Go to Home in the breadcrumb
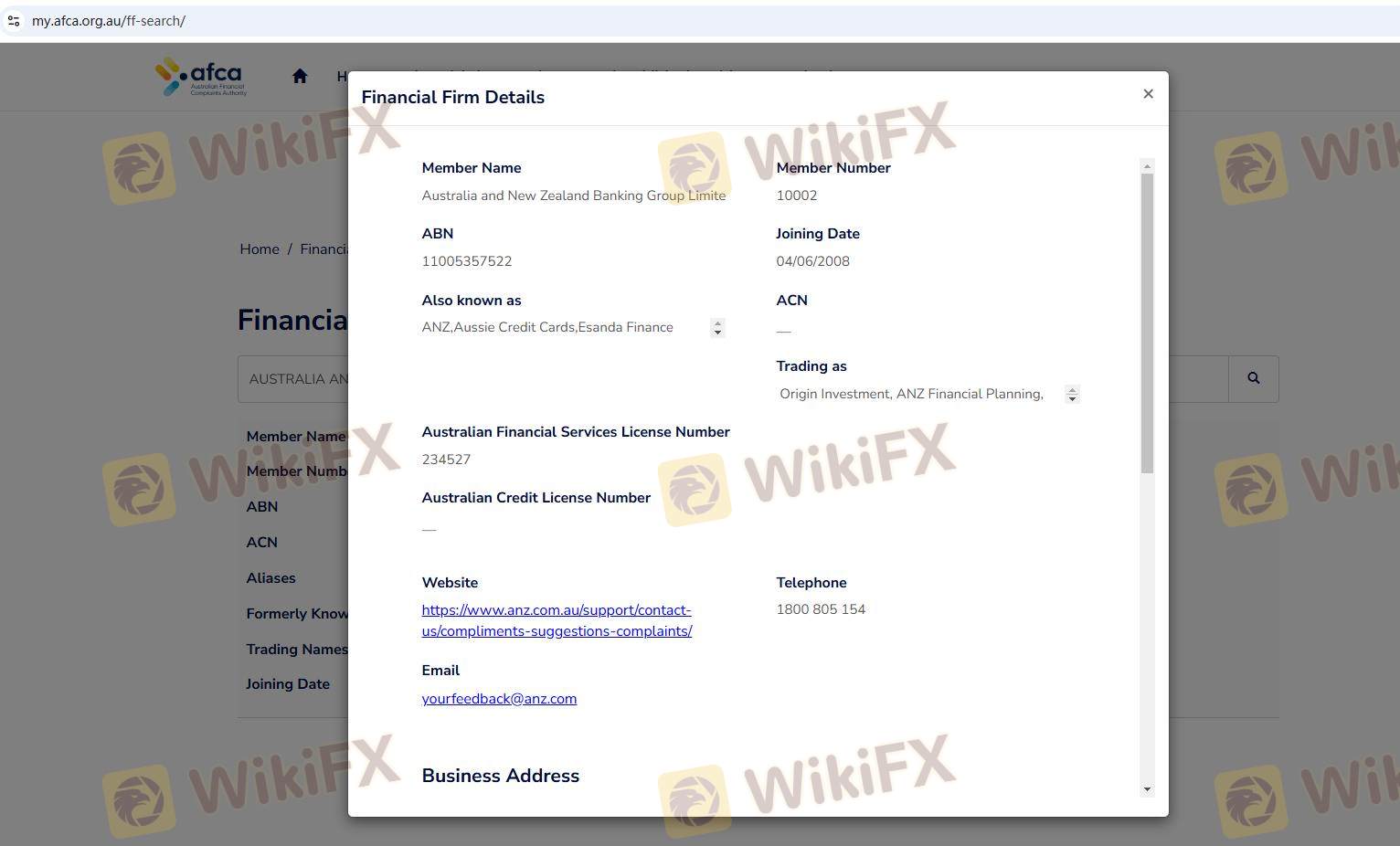This screenshot has height=846, width=1400. point(260,249)
